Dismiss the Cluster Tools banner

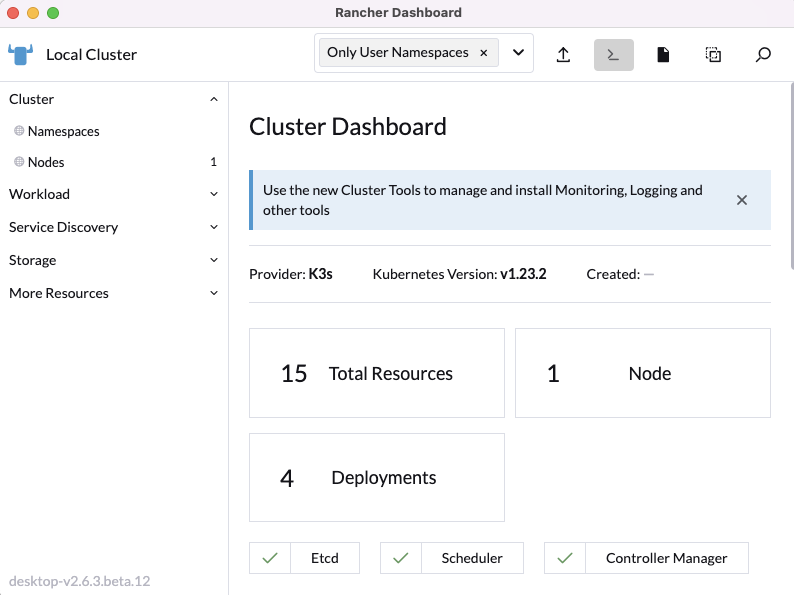[741, 200]
